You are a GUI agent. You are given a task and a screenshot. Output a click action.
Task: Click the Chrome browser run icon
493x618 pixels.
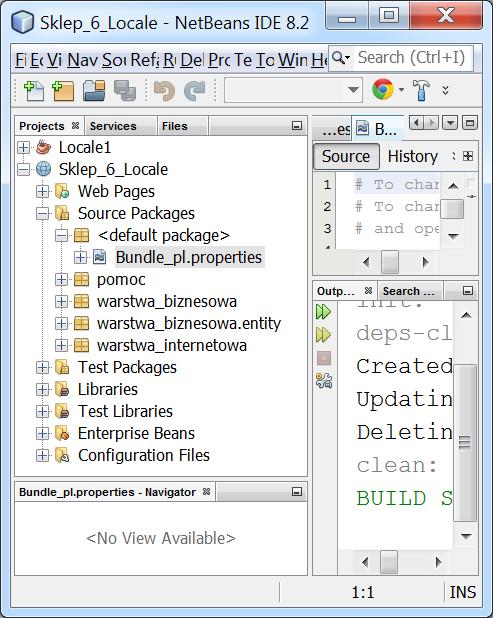point(383,89)
